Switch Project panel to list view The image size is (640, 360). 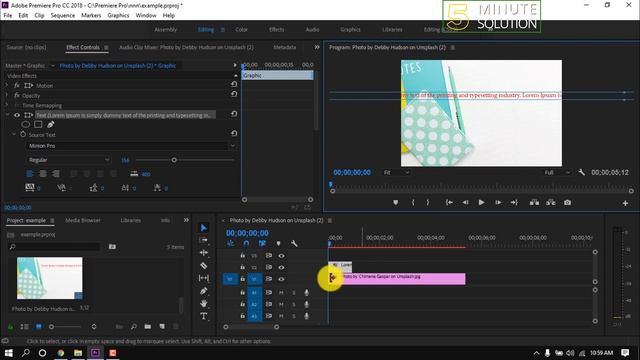[24, 327]
